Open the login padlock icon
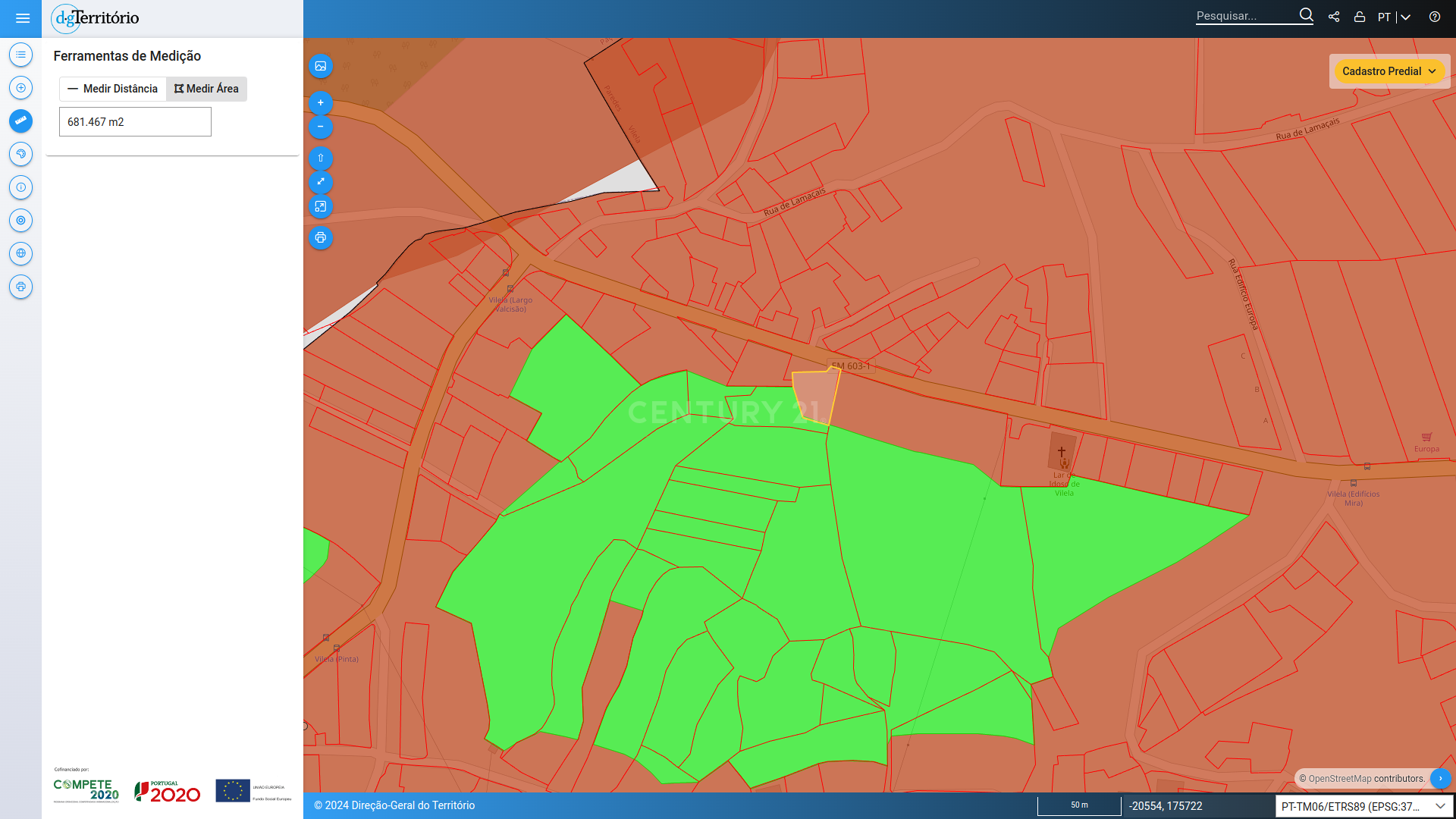Image resolution: width=1456 pixels, height=819 pixels. click(1360, 17)
